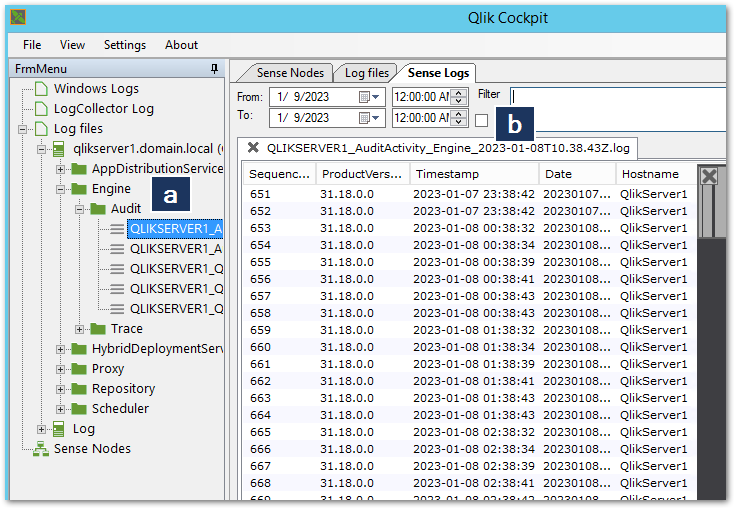
Task: Click the Sense Nodes tree entry
Action: click(92, 449)
